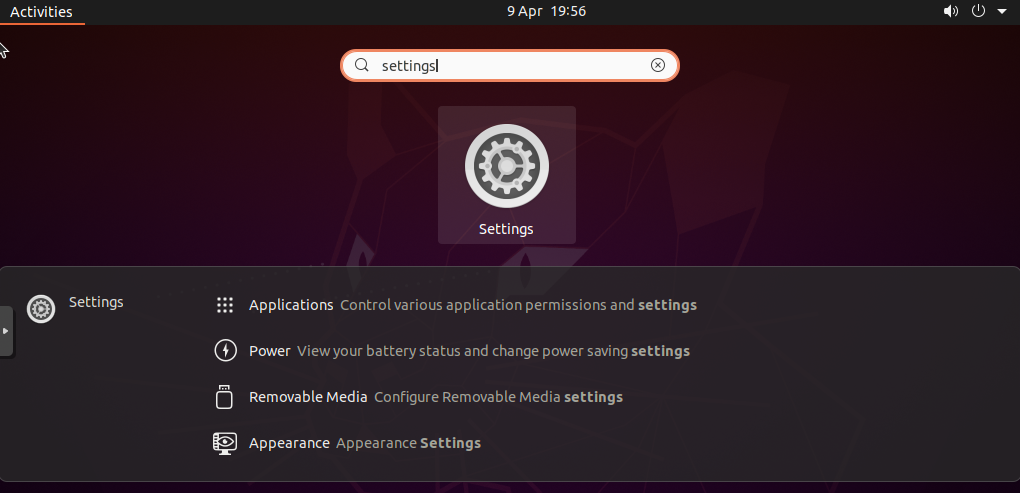This screenshot has width=1020, height=493.
Task: Open the date and clock menu
Action: [x=546, y=12]
